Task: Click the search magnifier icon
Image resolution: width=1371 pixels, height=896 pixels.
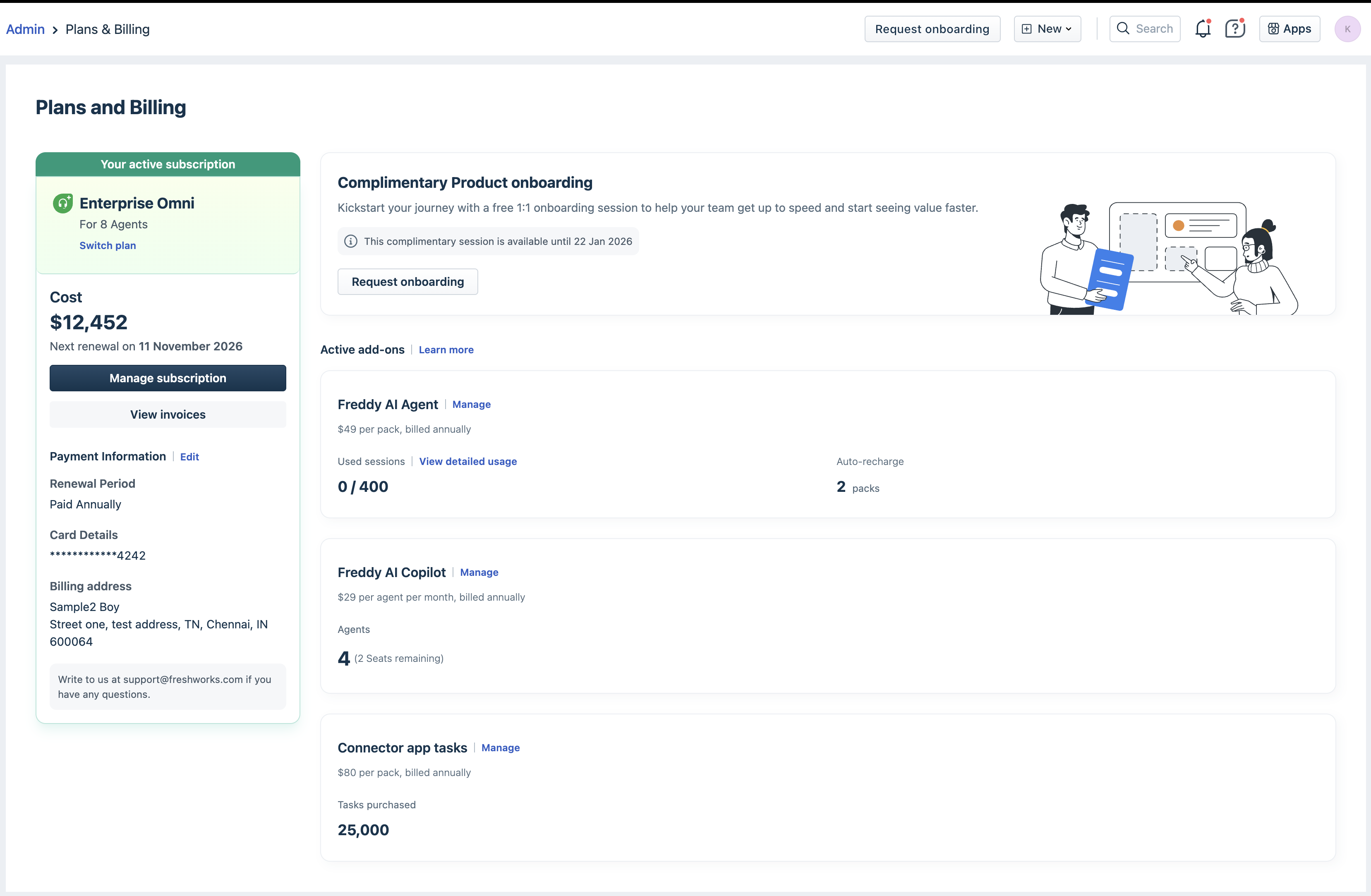Action: pos(1123,29)
